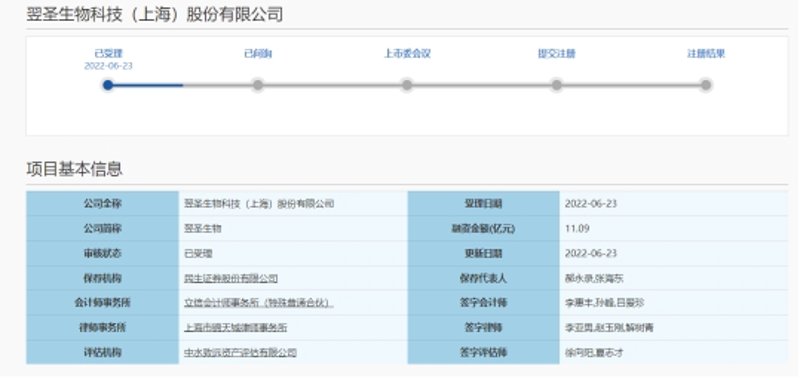This screenshot has height=378, width=800.
Task: Open the 上海市锦天城律师事务所 law firm link
Action: coord(235,327)
